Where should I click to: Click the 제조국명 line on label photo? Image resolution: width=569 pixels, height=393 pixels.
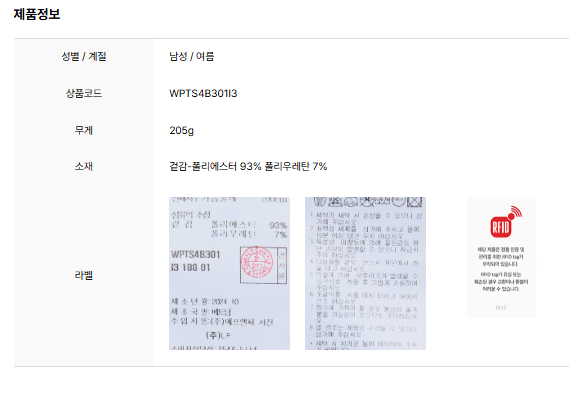pos(201,312)
